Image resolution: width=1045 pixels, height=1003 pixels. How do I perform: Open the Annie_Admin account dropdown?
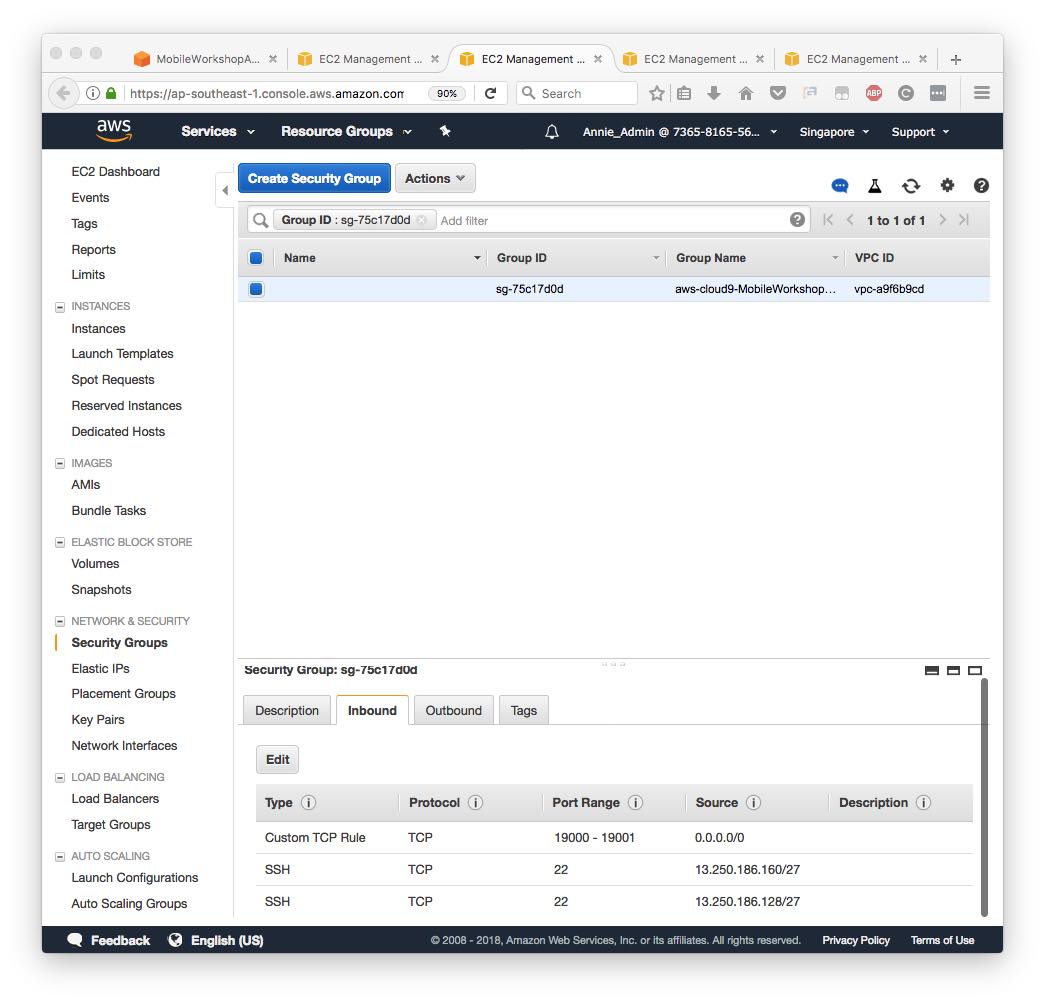click(680, 132)
